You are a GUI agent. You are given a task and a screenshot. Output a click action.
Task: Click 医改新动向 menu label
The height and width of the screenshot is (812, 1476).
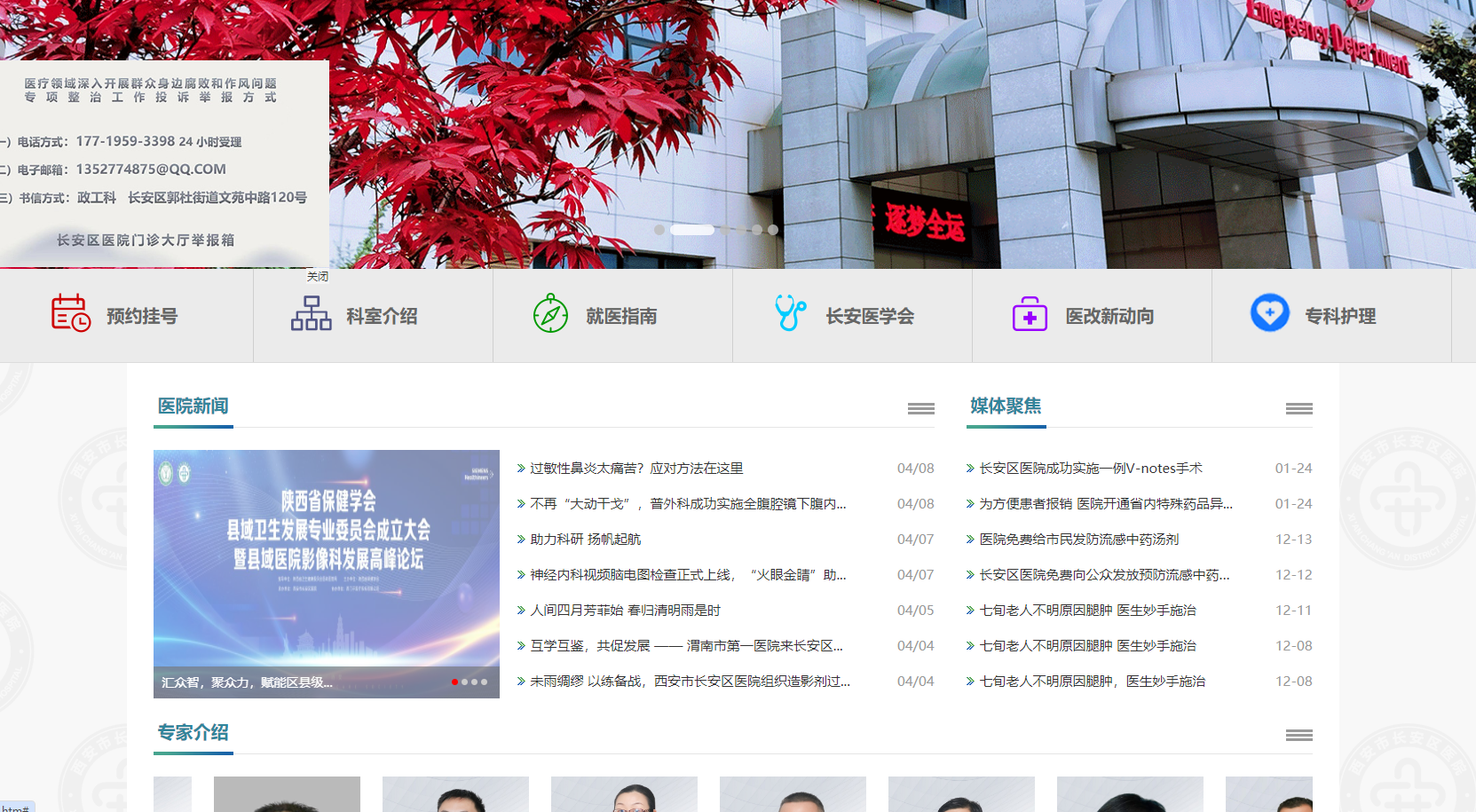coord(1109,316)
